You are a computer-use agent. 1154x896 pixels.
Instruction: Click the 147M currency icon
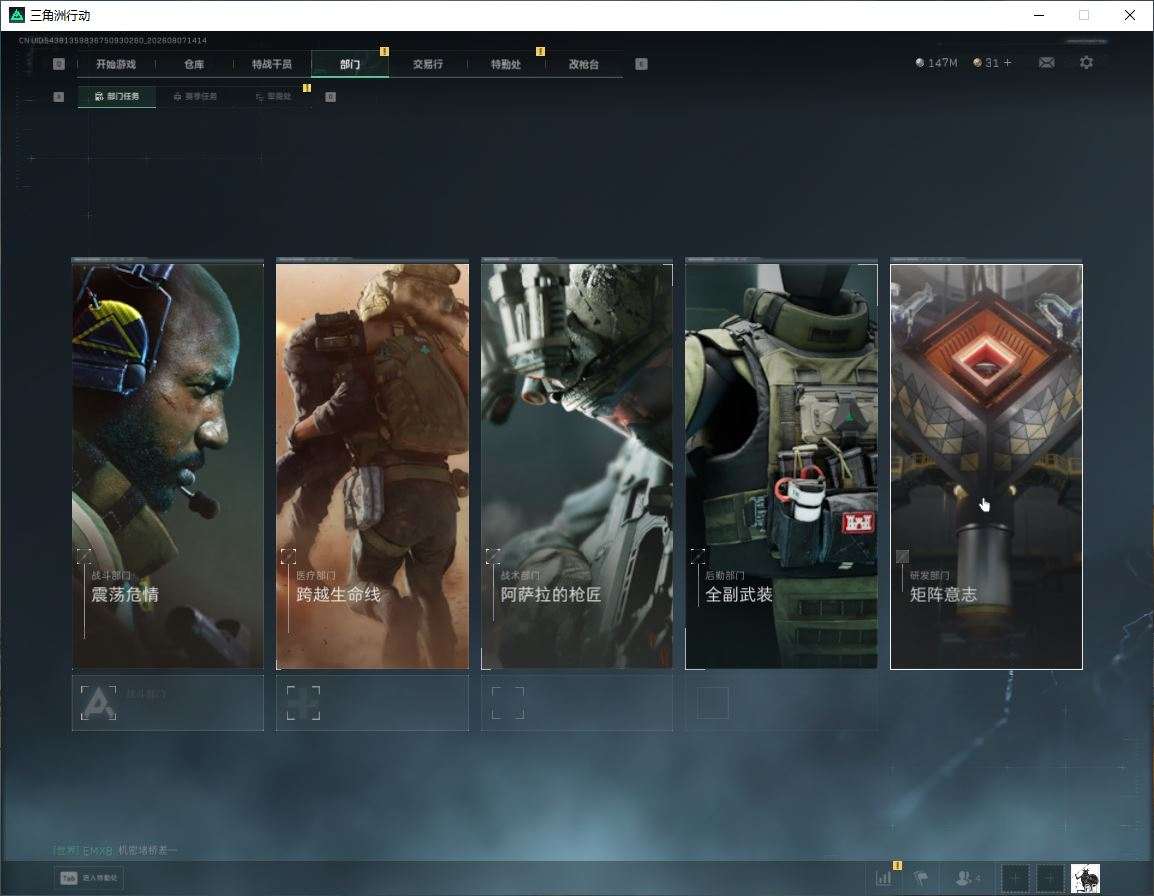[919, 63]
